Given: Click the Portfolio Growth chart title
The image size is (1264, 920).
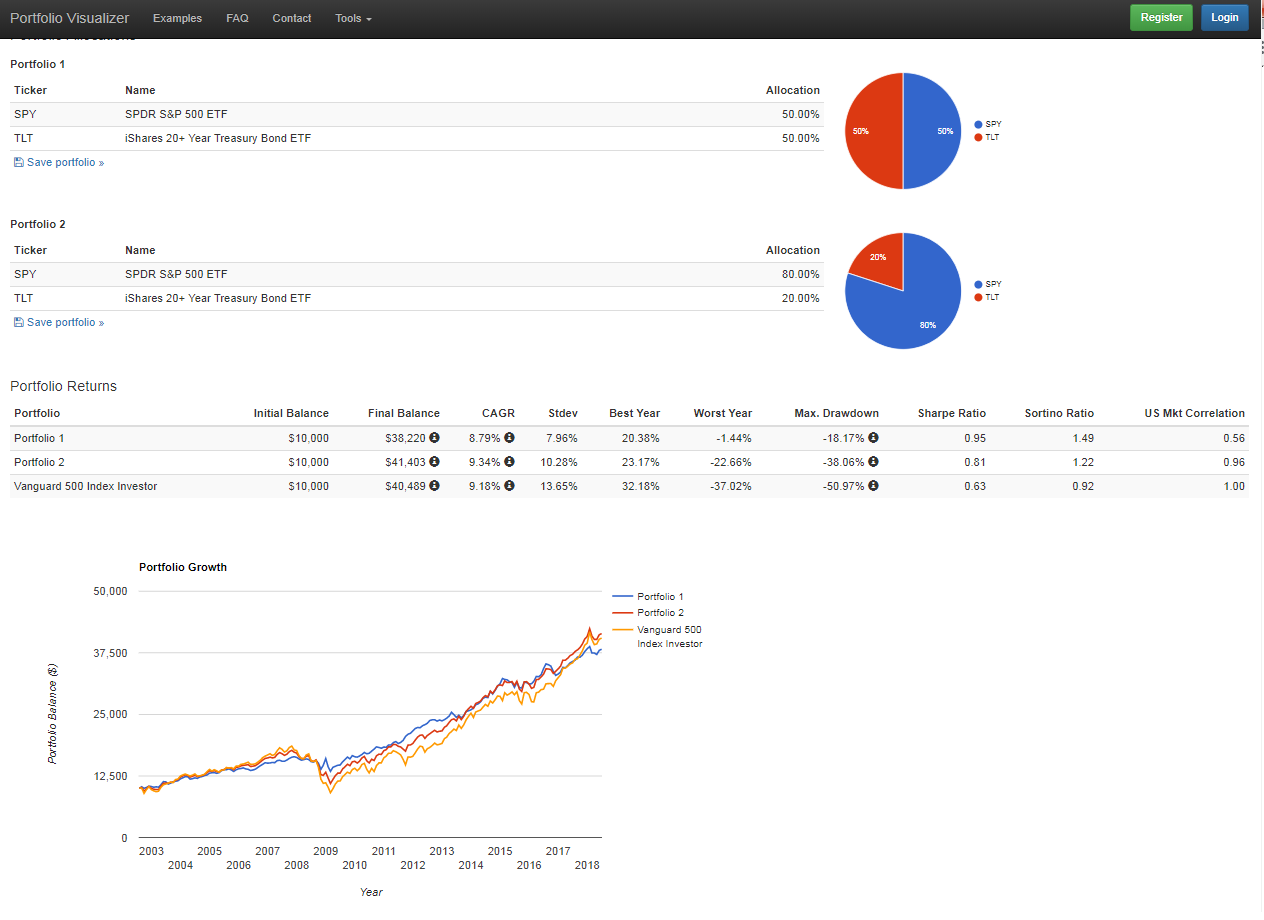Looking at the screenshot, I should [183, 567].
